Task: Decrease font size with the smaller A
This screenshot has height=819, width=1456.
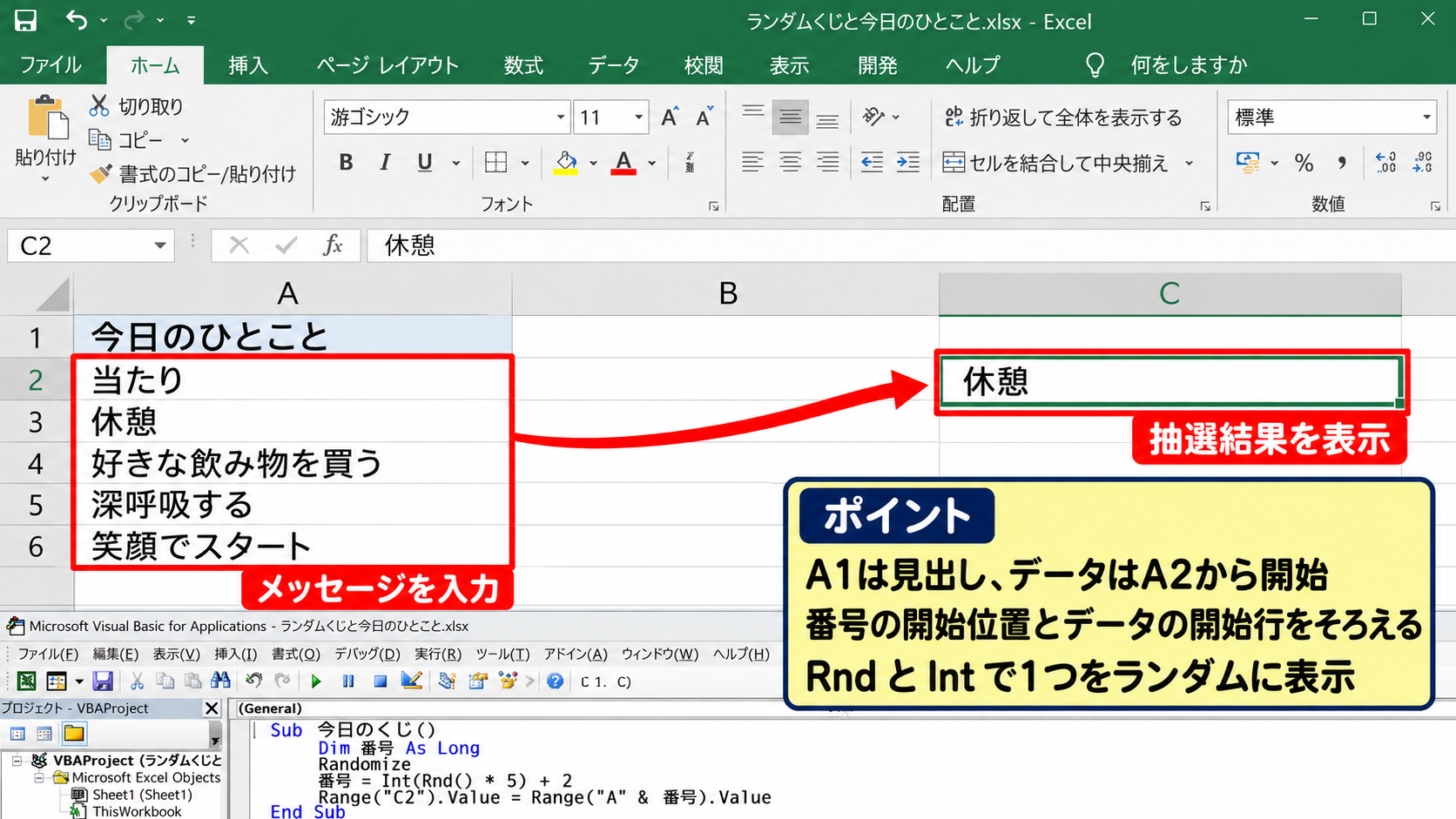Action: [x=704, y=117]
